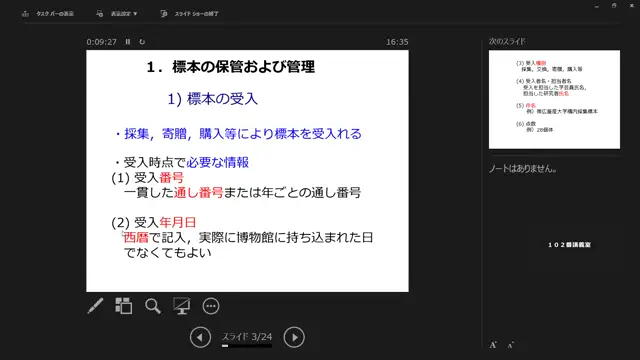Open the display settings dropdown
640x360 pixels.
(x=117, y=14)
